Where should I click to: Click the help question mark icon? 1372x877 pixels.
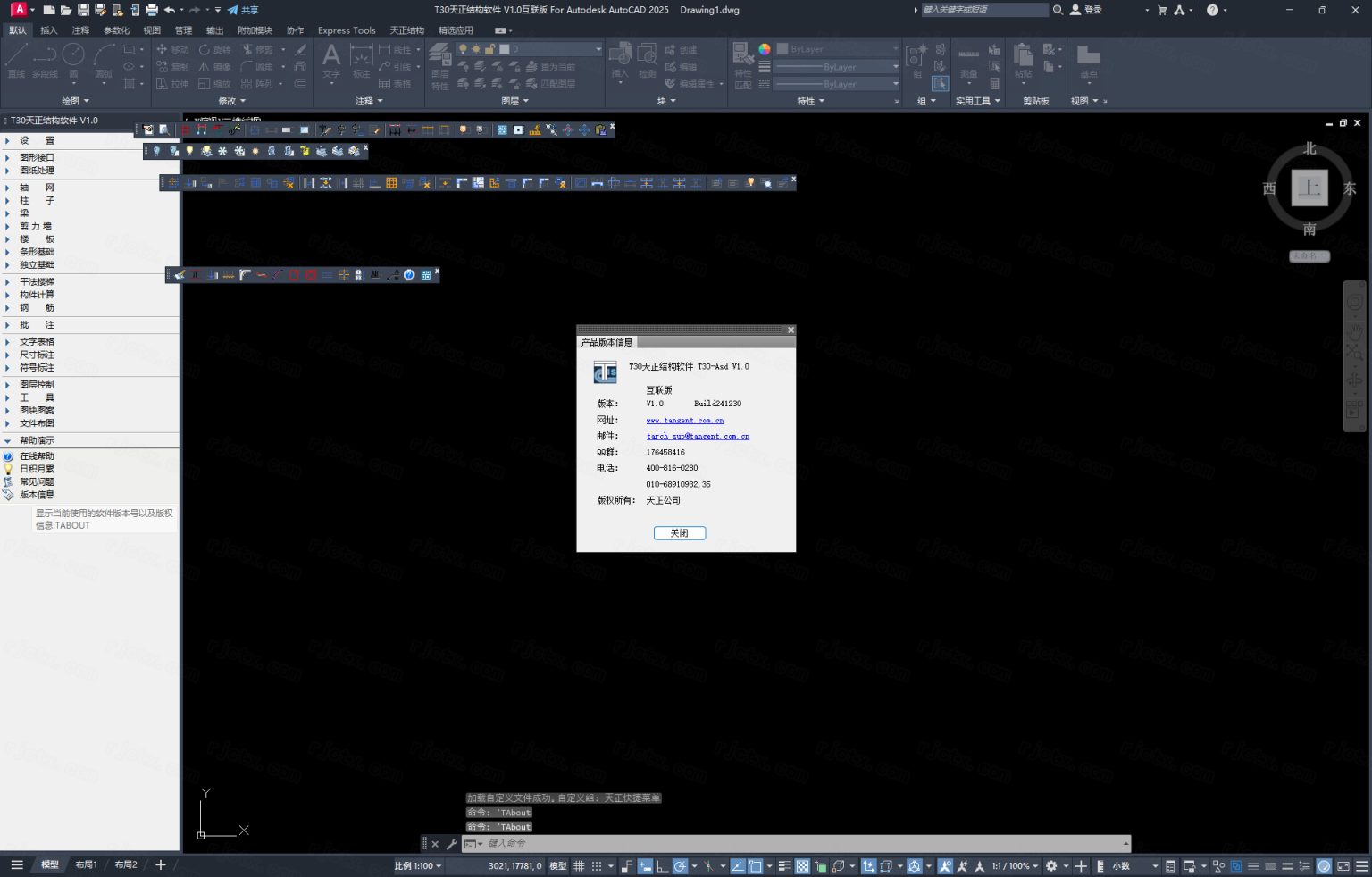tap(1212, 10)
